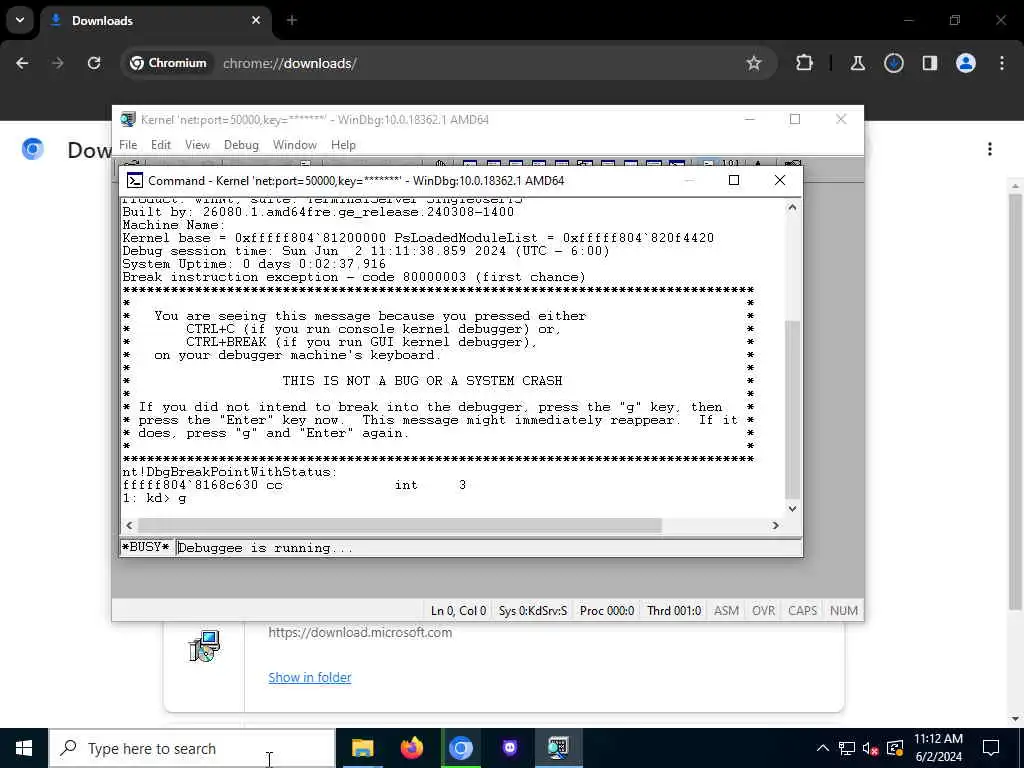Open Chromium's three-dot main menu
The height and width of the screenshot is (768, 1024).
[1002, 63]
